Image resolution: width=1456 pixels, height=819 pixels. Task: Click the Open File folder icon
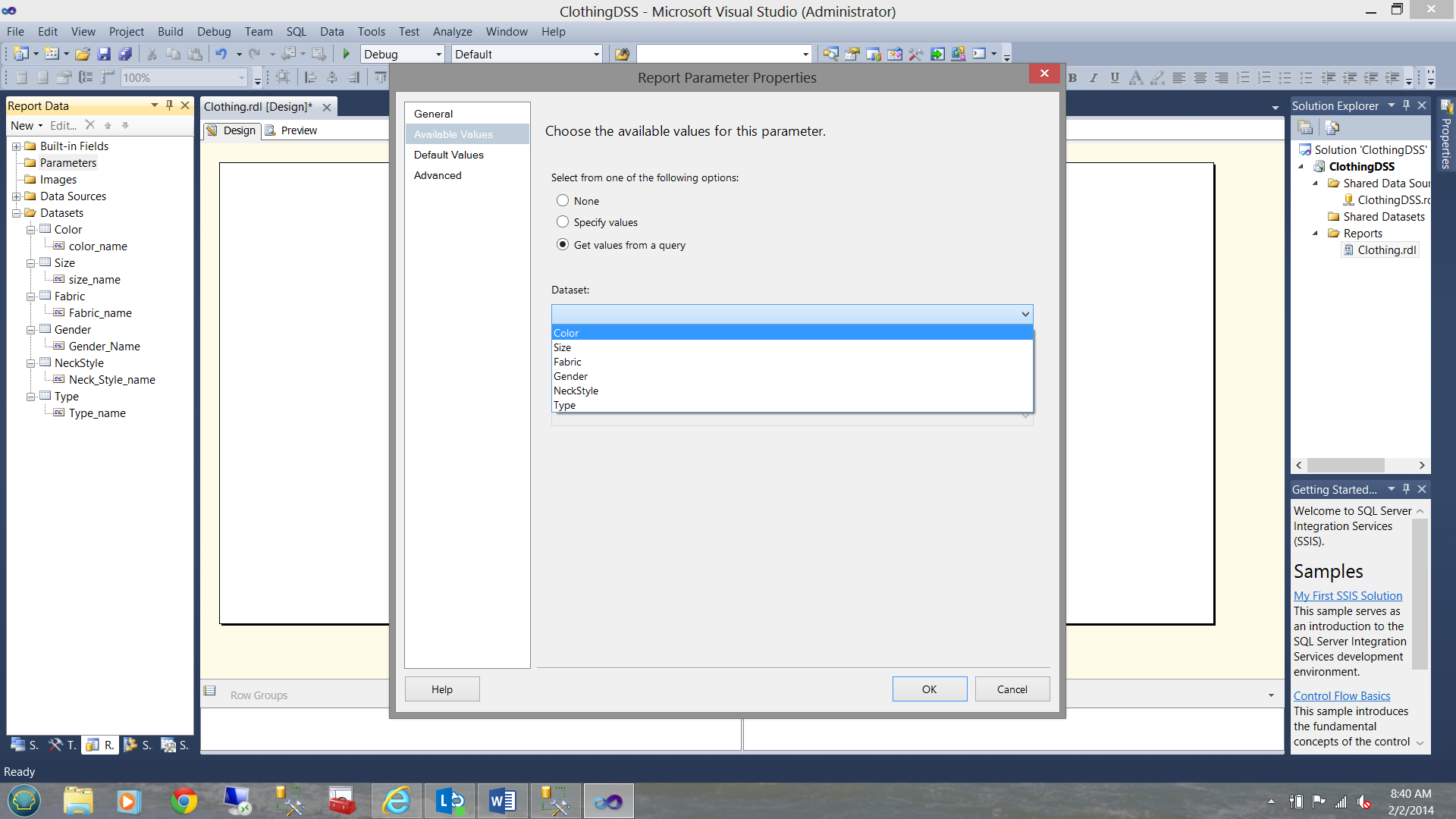tap(83, 54)
